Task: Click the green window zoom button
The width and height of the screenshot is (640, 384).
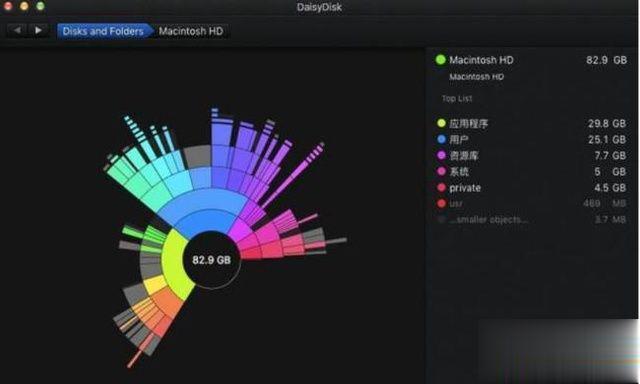Action: (40, 6)
